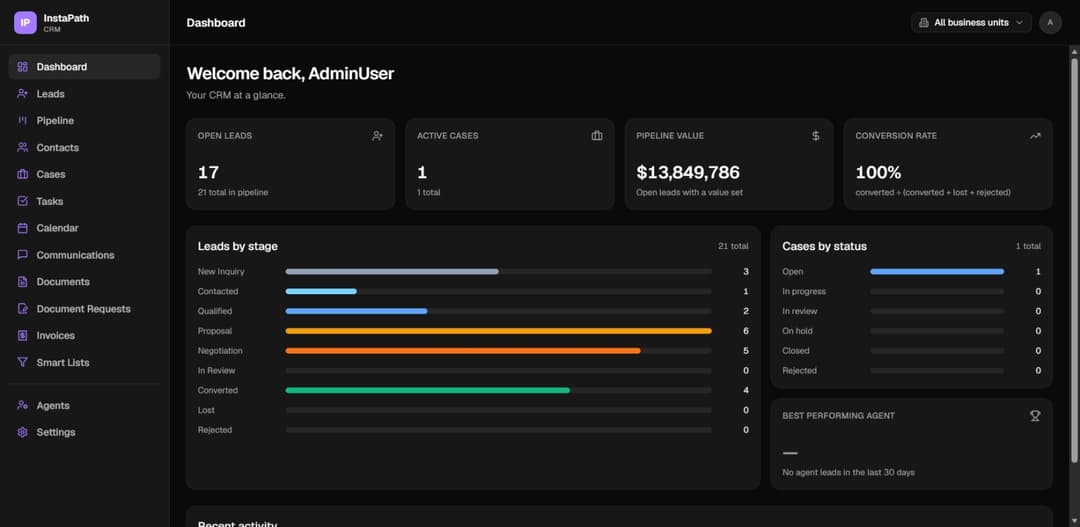Click the Recent activity heading
The image size is (1080, 527).
pyautogui.click(x=237, y=524)
